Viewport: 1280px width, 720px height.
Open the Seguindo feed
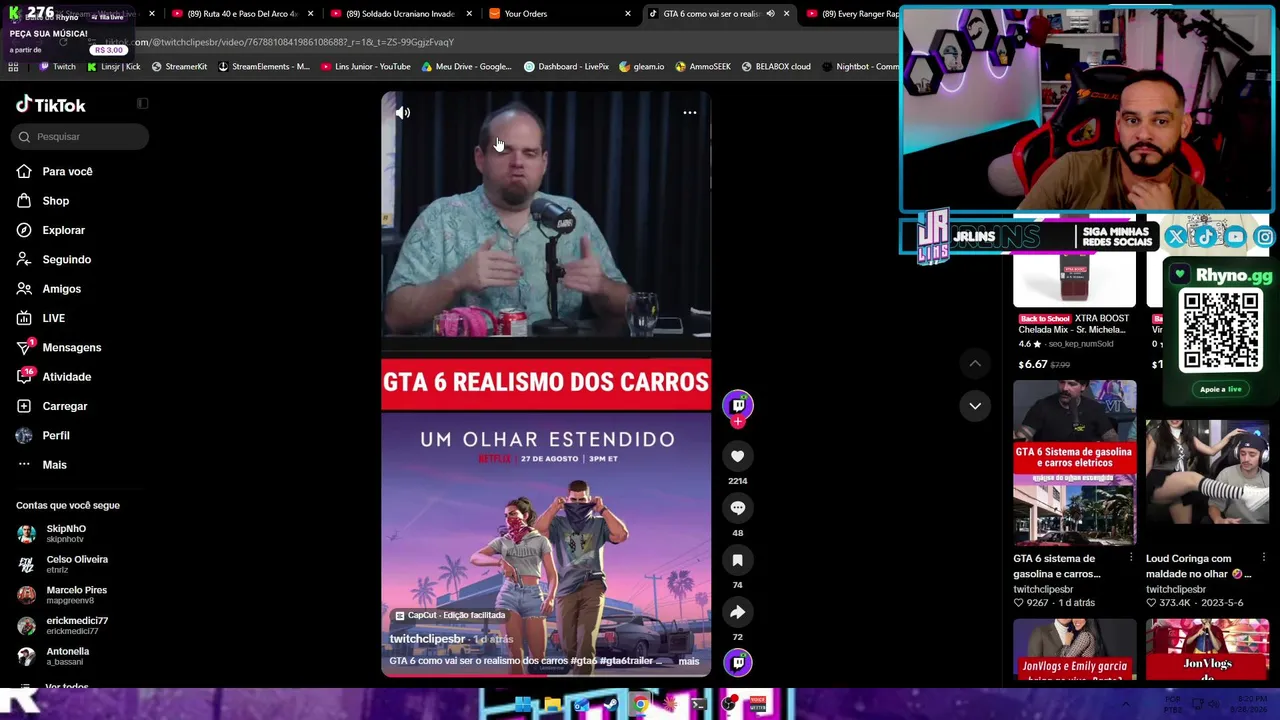(54, 259)
